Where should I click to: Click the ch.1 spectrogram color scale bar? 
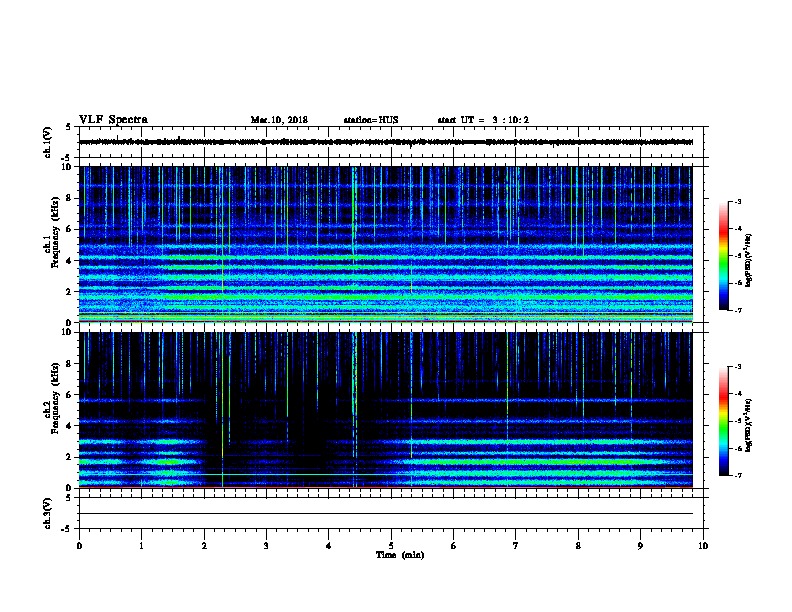pos(723,256)
